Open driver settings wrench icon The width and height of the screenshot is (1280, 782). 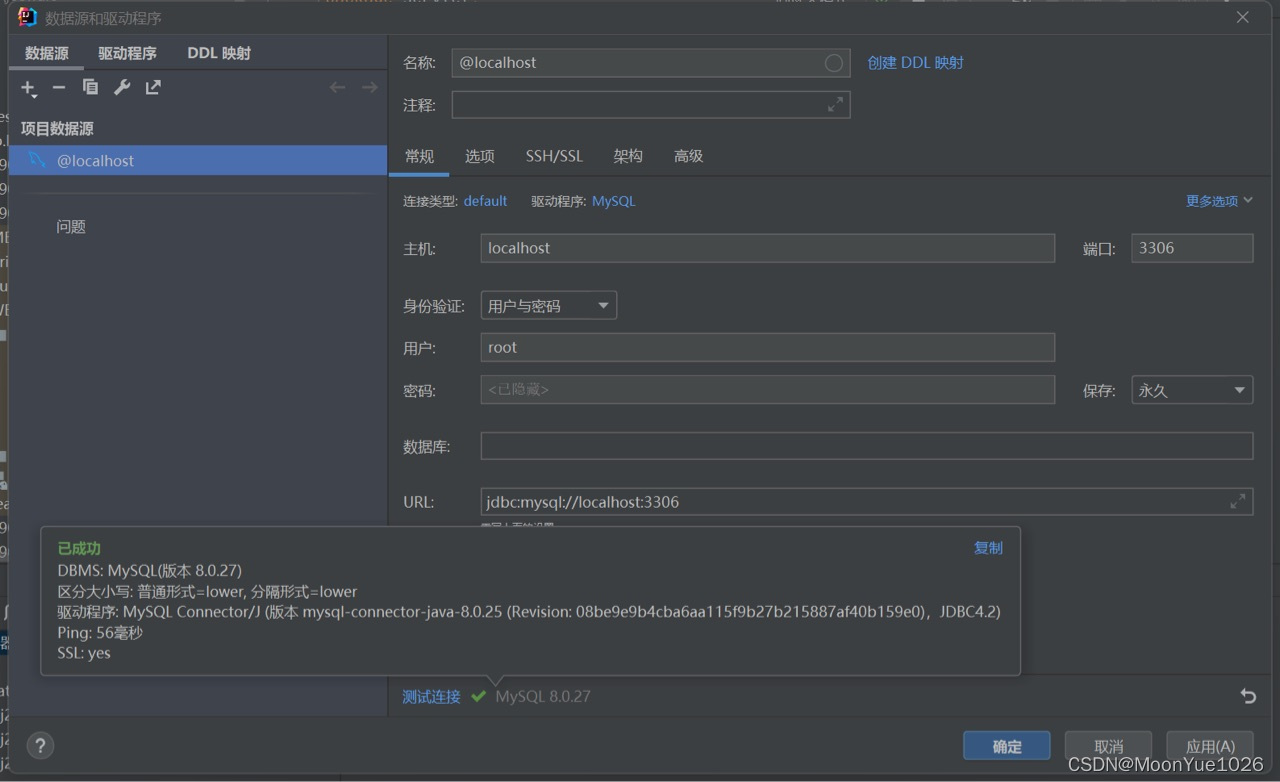point(122,88)
